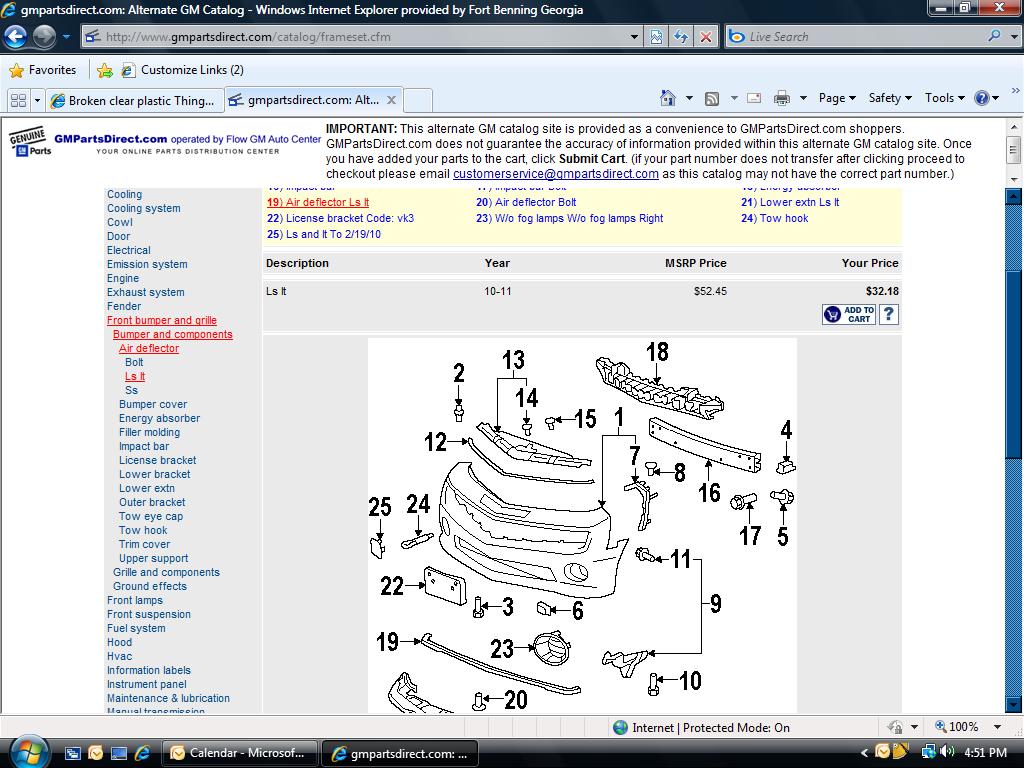Open the Safety dropdown menu
1024x768 pixels.
click(890, 98)
